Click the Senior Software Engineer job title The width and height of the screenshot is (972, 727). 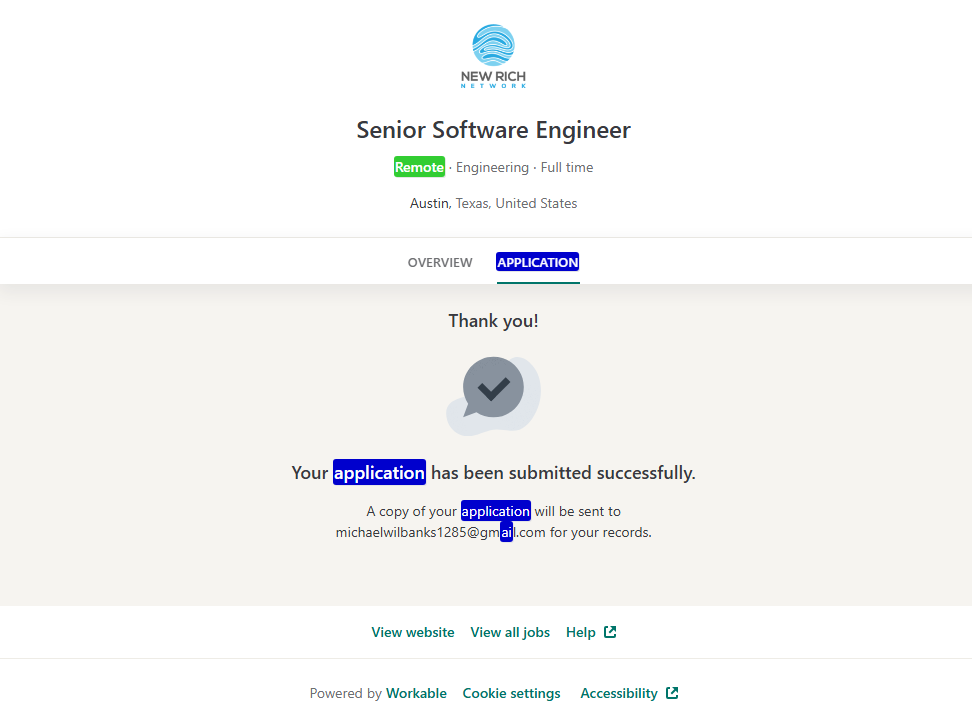(x=493, y=130)
